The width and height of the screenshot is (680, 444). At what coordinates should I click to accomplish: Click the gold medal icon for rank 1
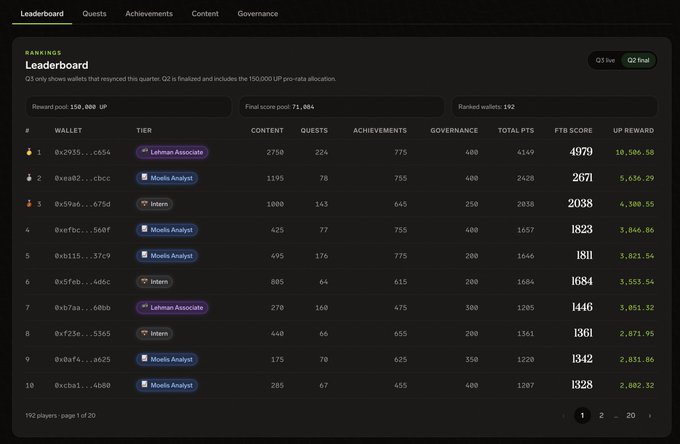click(29, 152)
